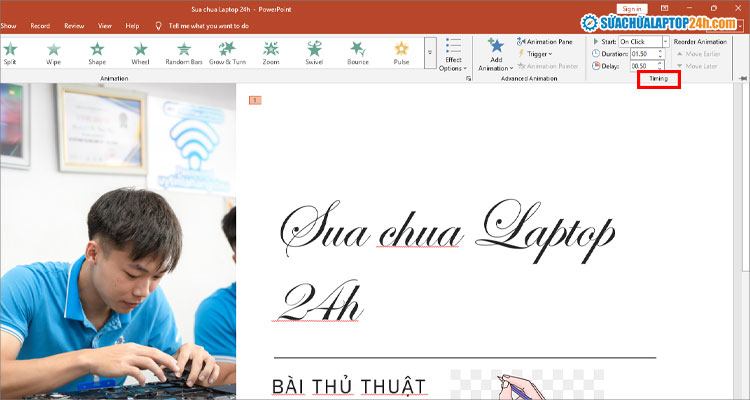Open the Record tab

click(40, 26)
